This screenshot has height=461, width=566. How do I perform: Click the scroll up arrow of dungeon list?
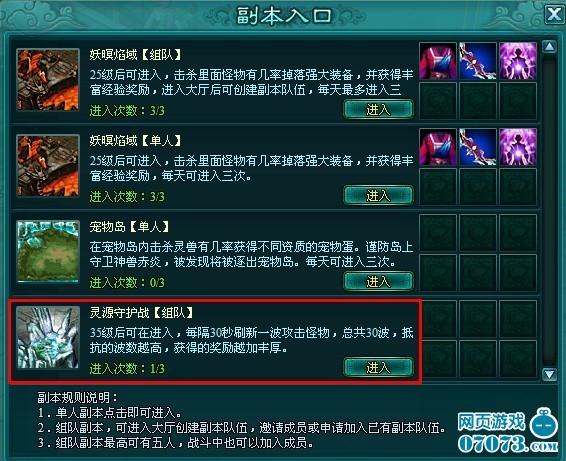549,47
